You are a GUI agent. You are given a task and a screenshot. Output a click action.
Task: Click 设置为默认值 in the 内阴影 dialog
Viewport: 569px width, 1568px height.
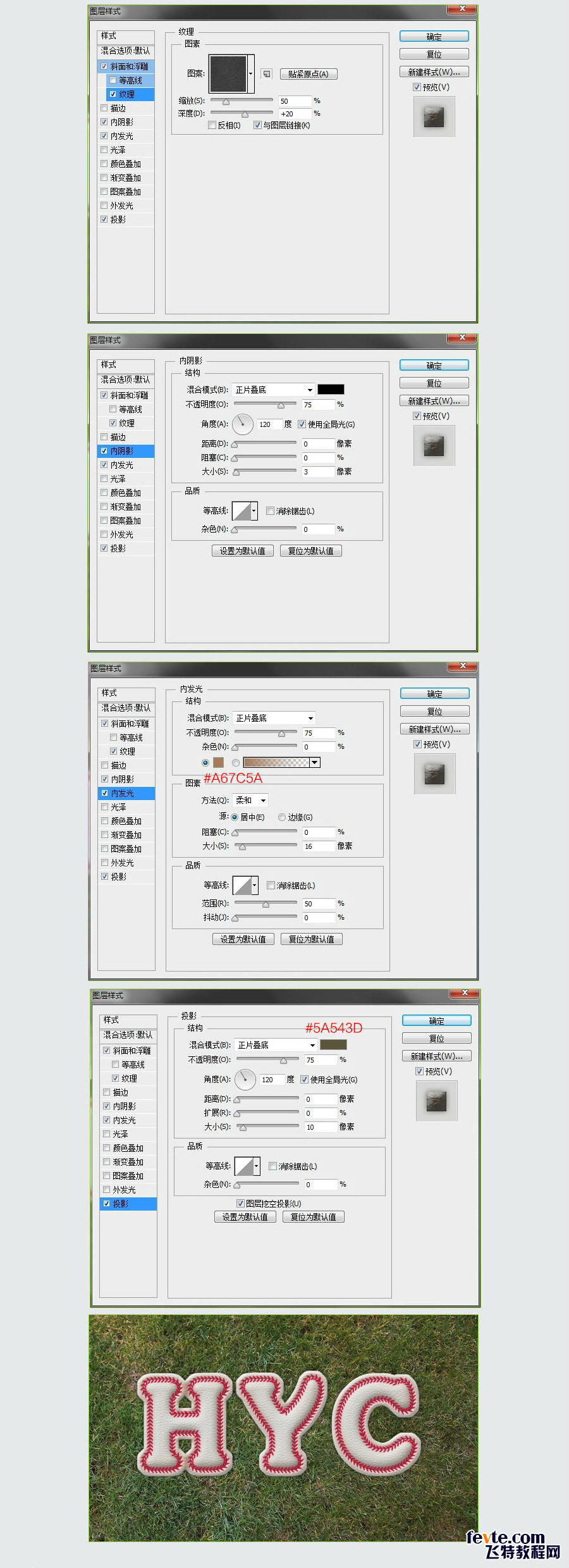(243, 551)
